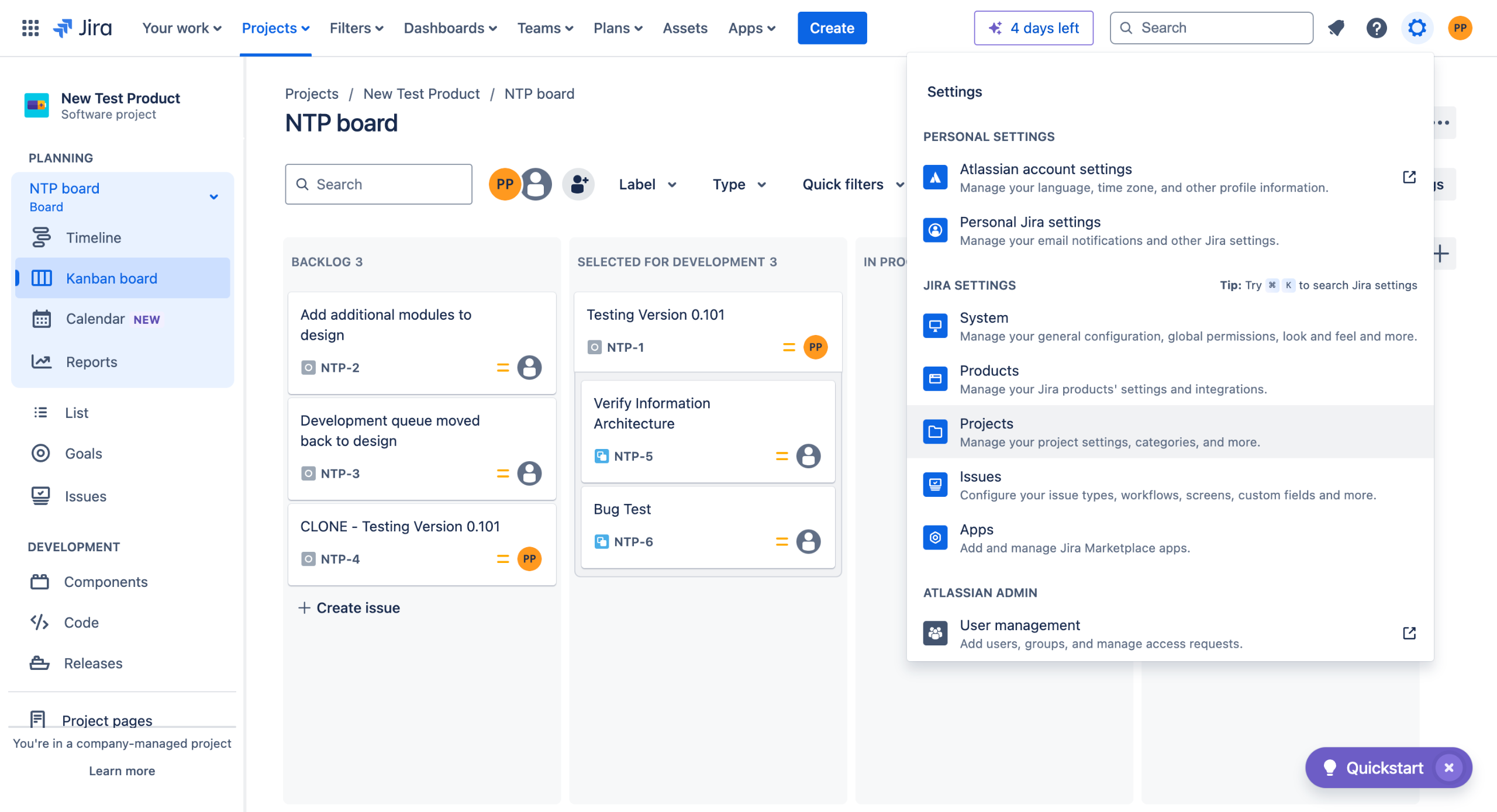Click the add people icon on board

click(x=578, y=184)
